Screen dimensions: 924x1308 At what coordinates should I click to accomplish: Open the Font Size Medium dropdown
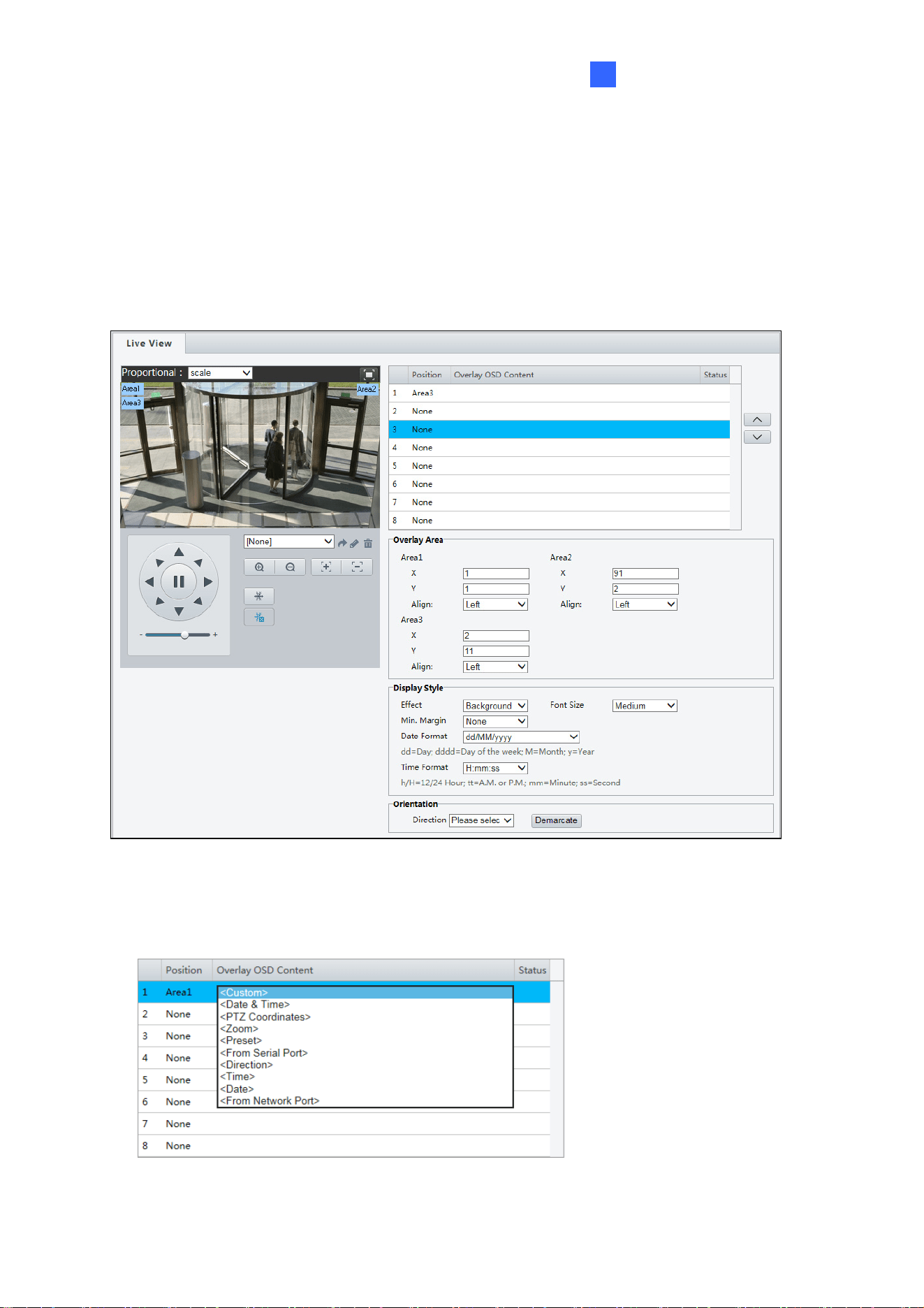(x=645, y=706)
